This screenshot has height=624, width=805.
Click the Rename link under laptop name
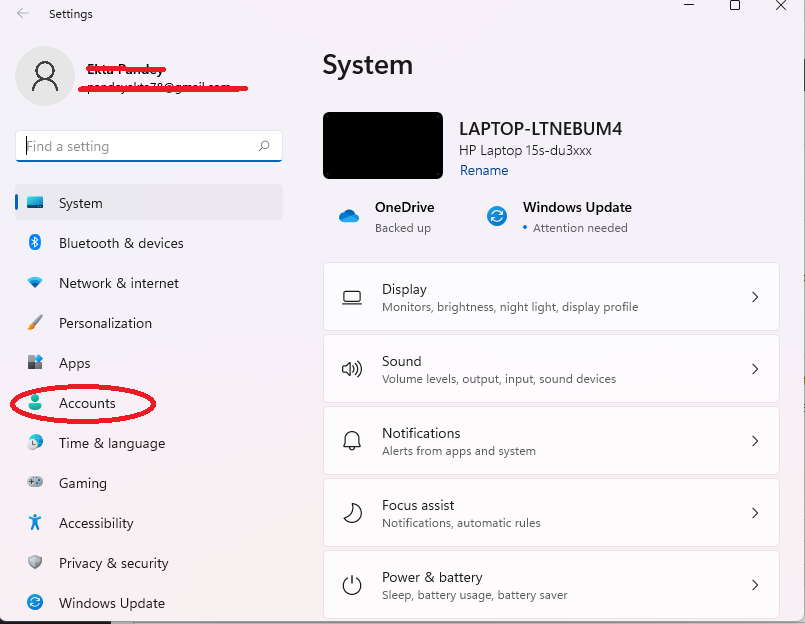pyautogui.click(x=484, y=170)
